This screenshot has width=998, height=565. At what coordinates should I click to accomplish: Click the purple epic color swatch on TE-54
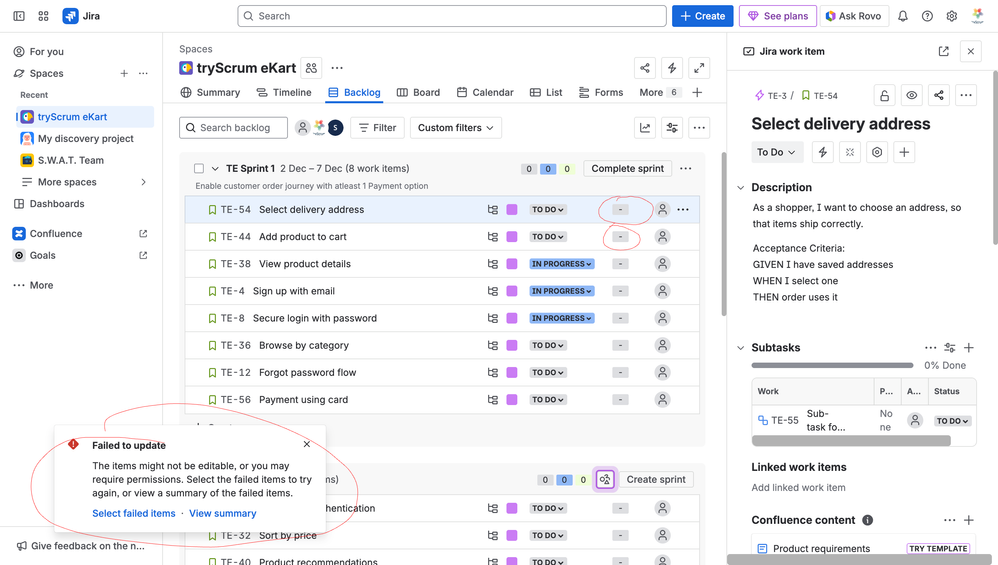click(512, 210)
